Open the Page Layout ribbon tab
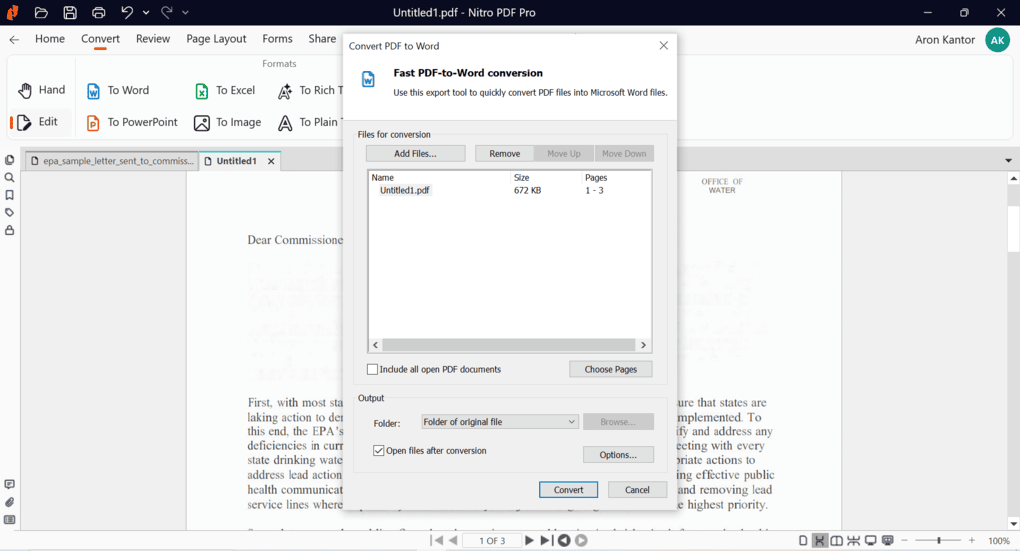The height and width of the screenshot is (551, 1020). [217, 39]
